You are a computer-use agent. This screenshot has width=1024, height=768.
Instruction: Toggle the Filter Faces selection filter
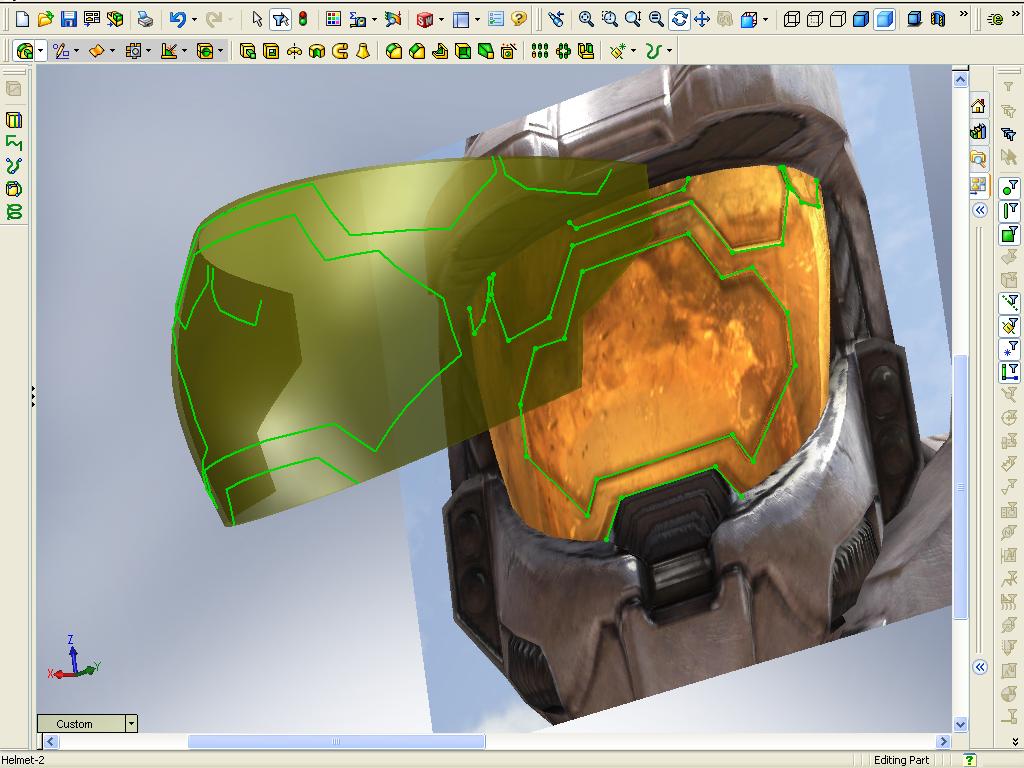pos(1010,233)
